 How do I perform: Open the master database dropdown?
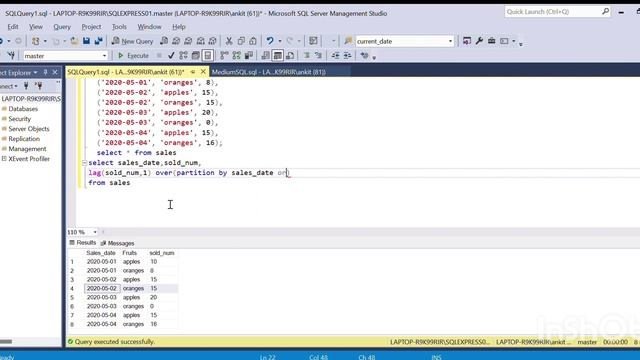pos(104,56)
